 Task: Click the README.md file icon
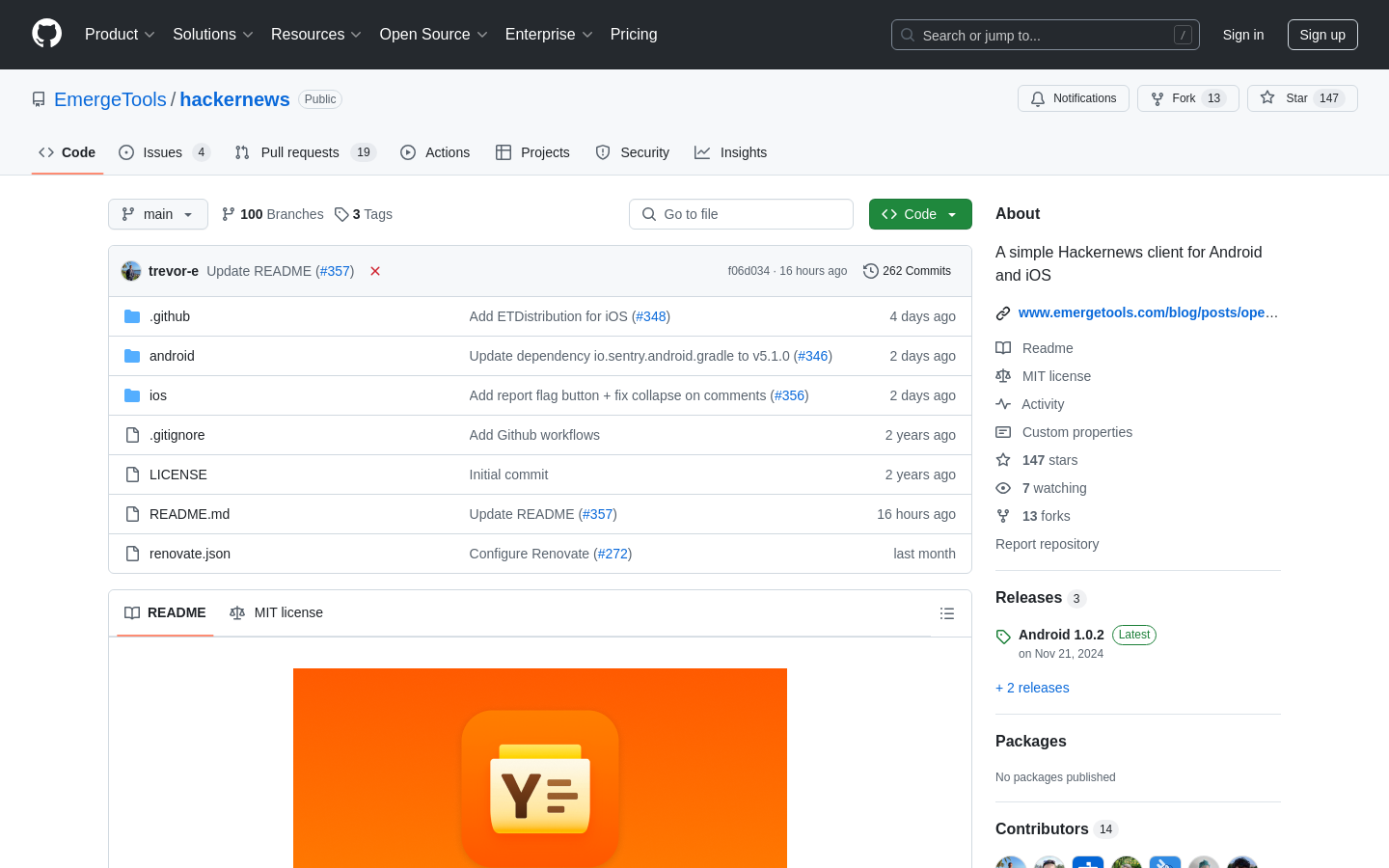[x=132, y=514]
